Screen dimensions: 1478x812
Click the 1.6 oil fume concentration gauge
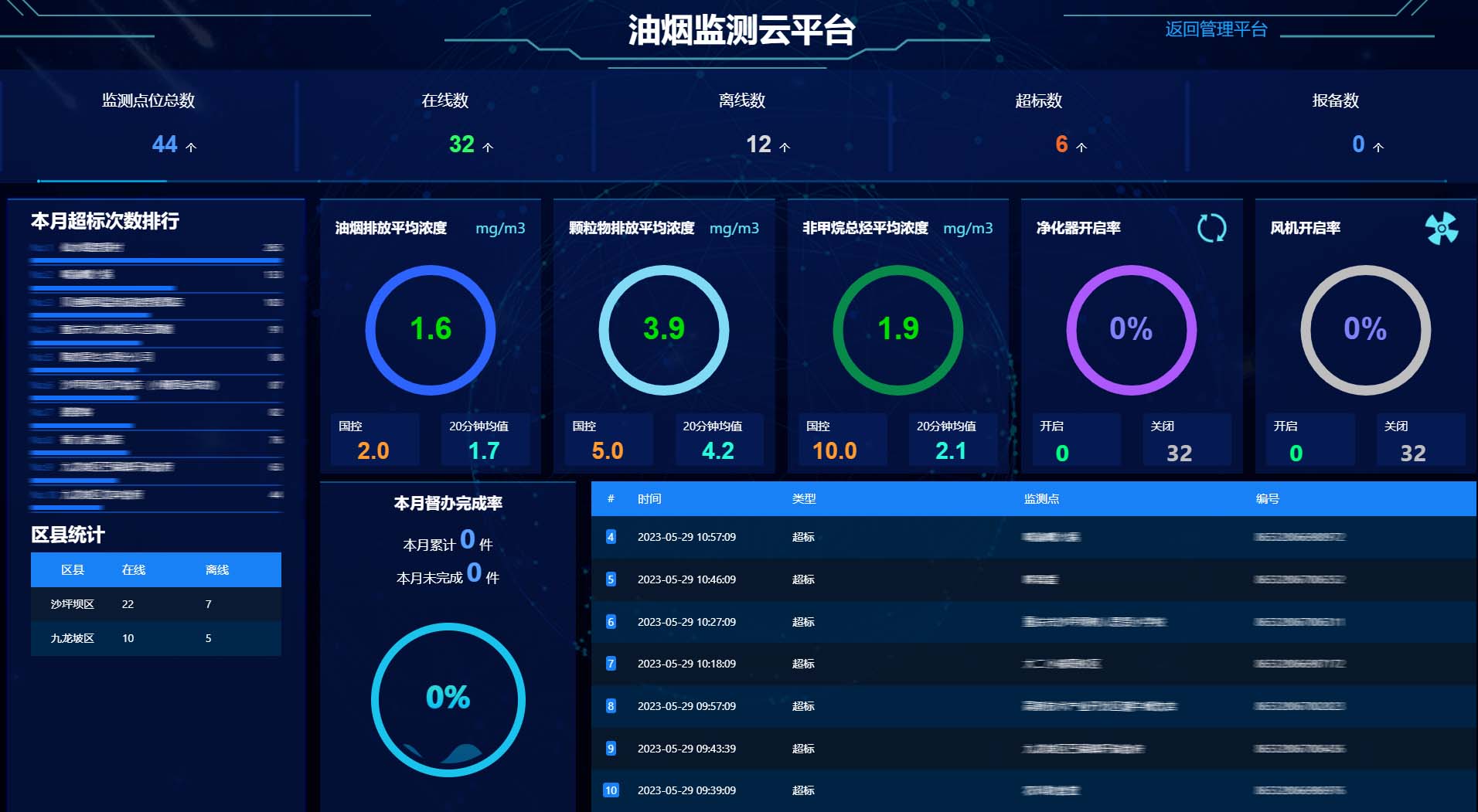coord(431,330)
